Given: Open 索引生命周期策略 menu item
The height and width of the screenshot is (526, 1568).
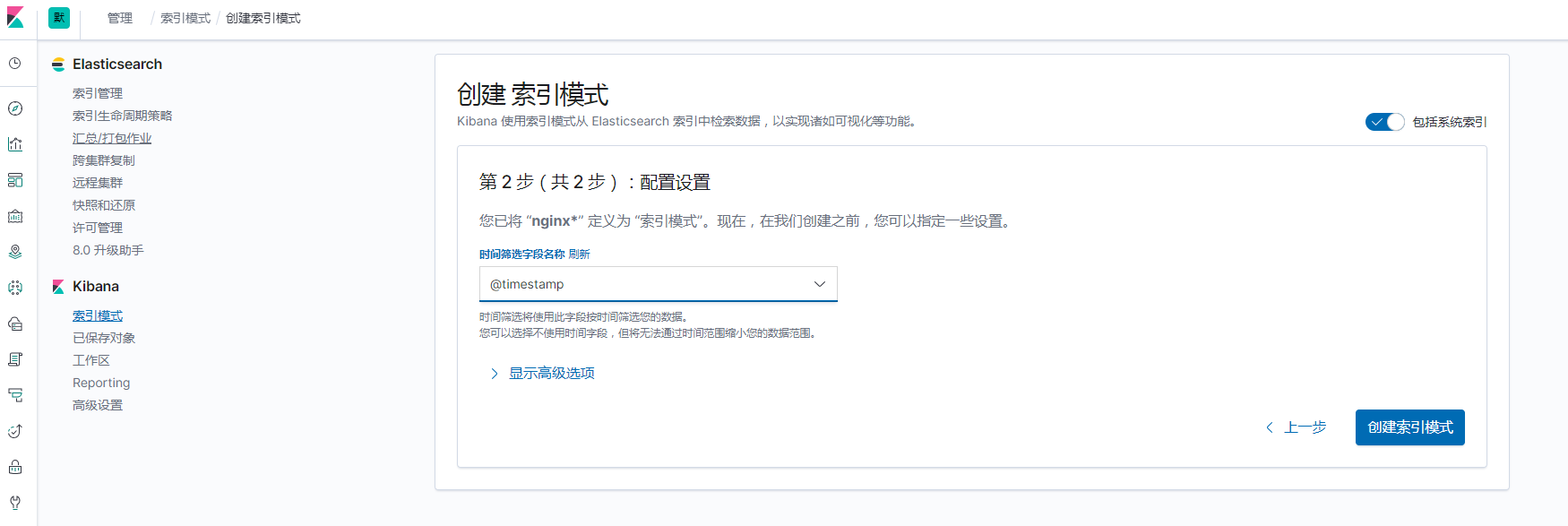Looking at the screenshot, I should (123, 116).
